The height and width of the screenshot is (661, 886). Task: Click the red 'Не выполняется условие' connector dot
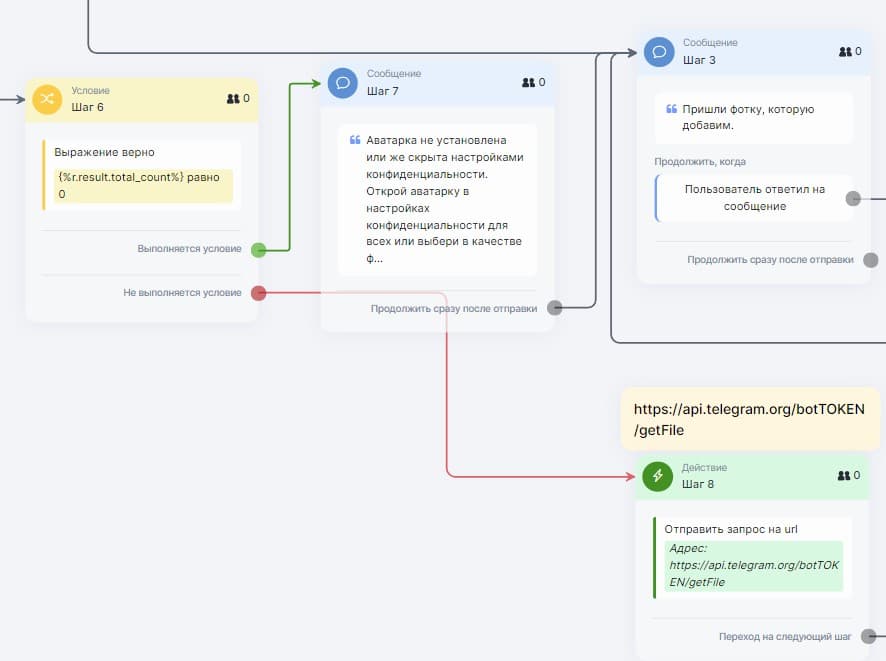258,293
